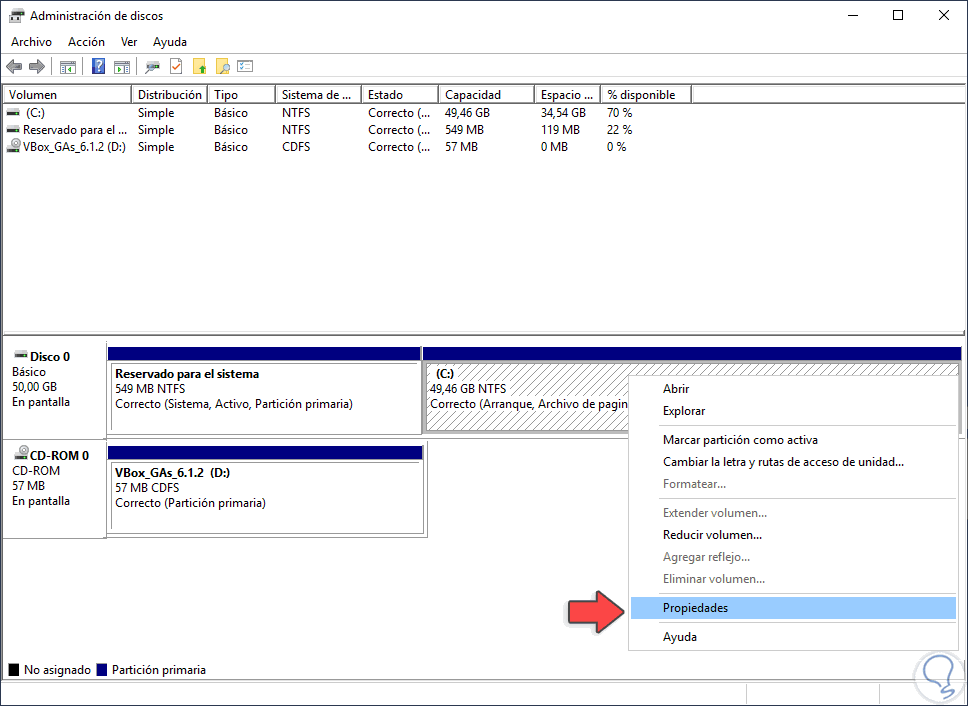
Task: Click the page with checkmark icon
Action: (x=177, y=66)
